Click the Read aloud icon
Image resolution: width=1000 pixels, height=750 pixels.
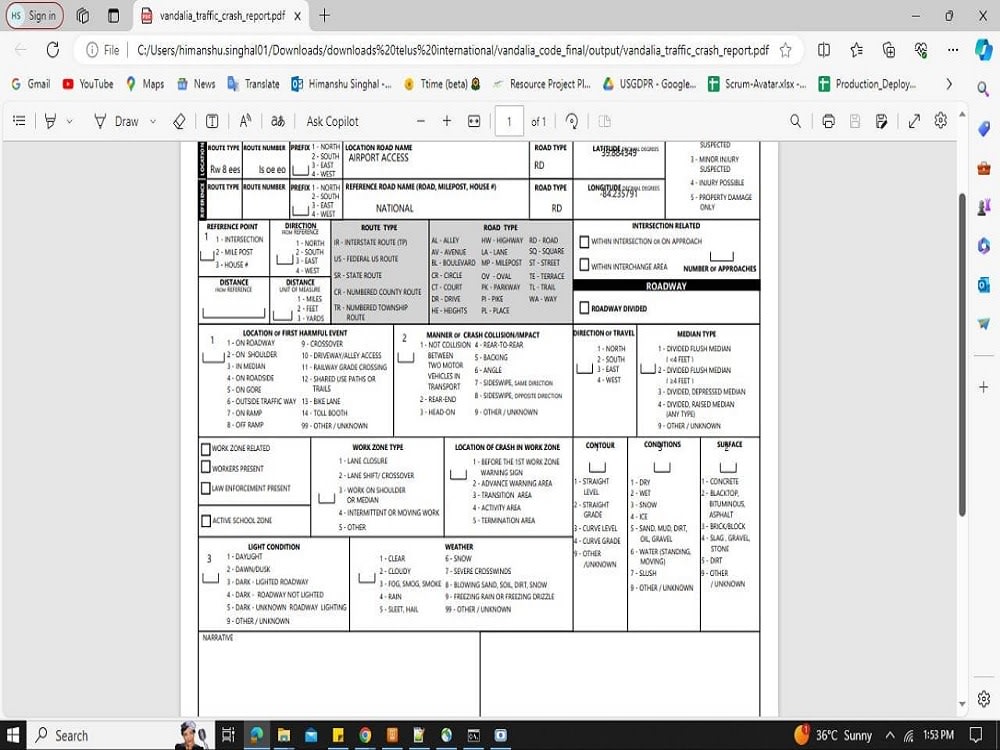pyautogui.click(x=245, y=121)
